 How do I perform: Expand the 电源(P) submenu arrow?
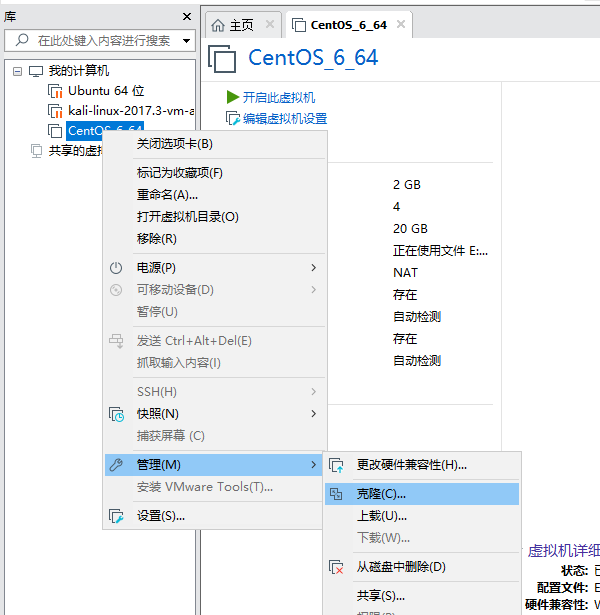pos(313,267)
